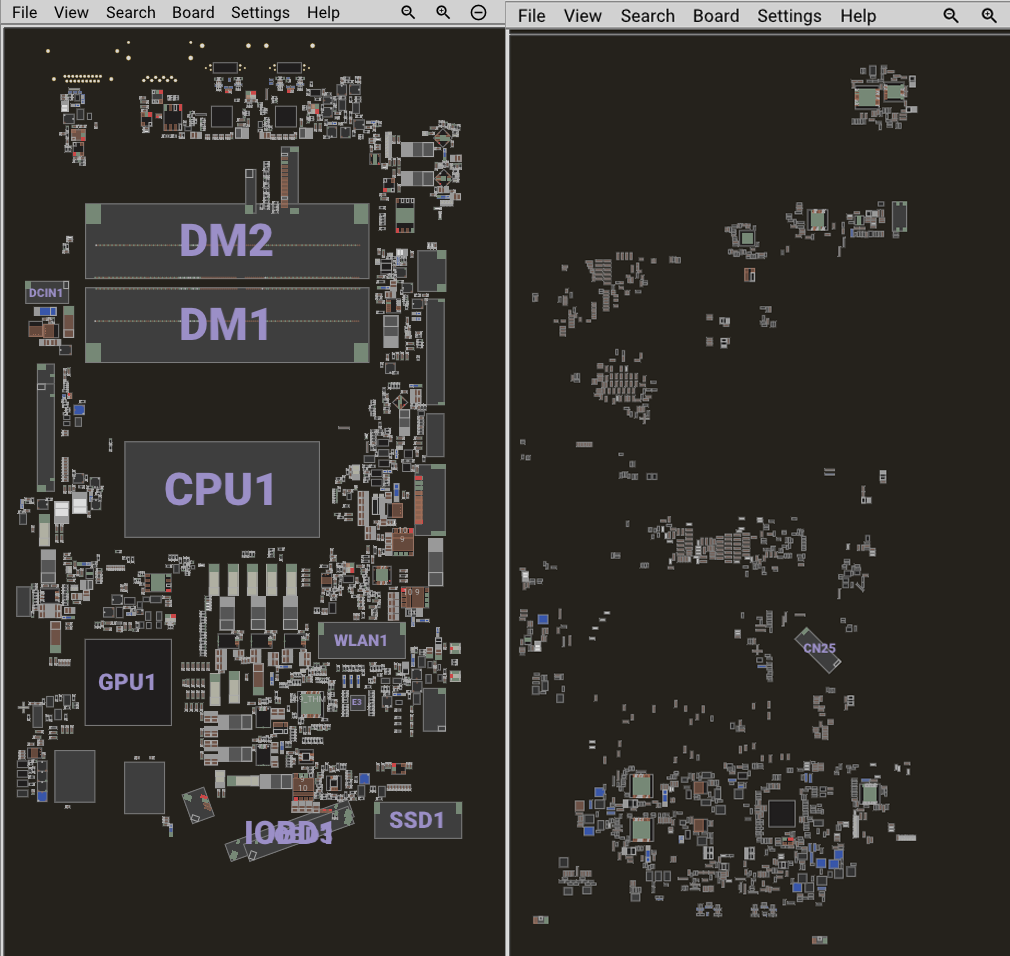
Task: Click the DM1 memory slot
Action: coord(226,325)
